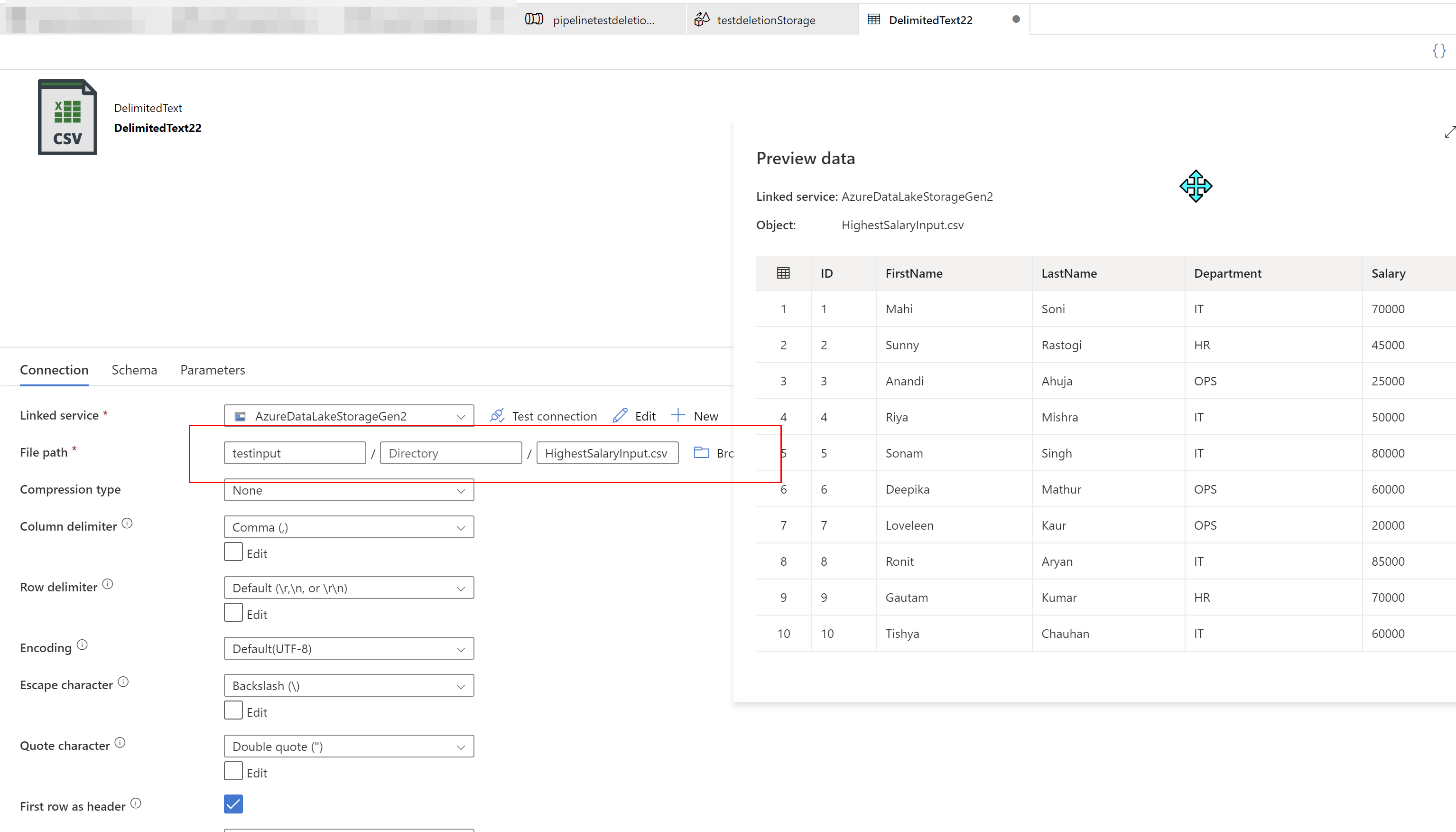Click the Test connection plug icon
1456x832 pixels.
click(x=496, y=415)
